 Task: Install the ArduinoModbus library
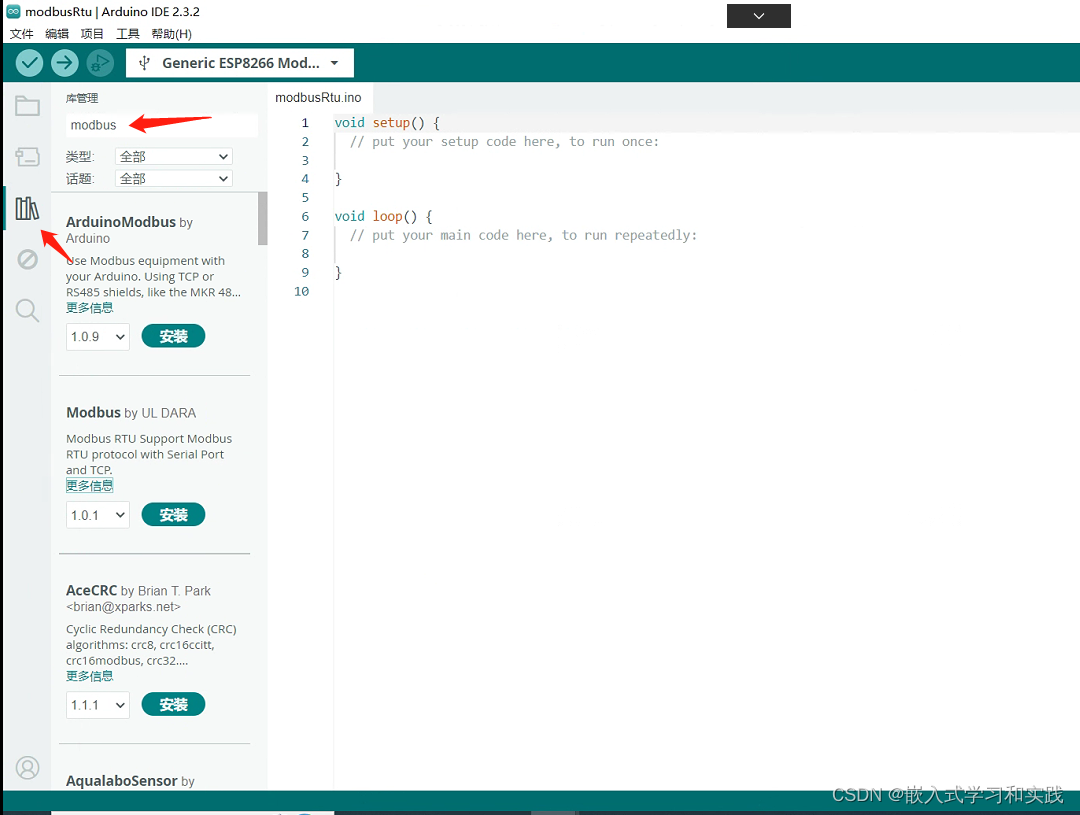pyautogui.click(x=173, y=336)
